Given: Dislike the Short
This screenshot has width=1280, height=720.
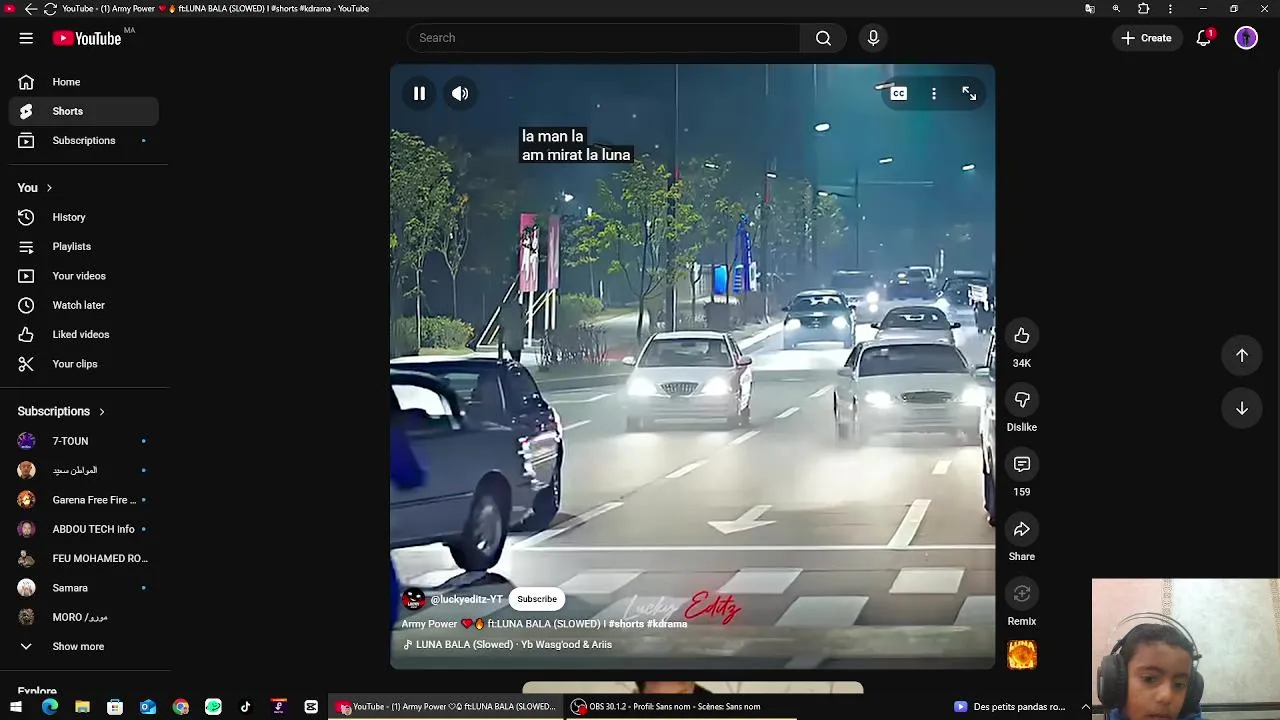Looking at the screenshot, I should tap(1022, 400).
